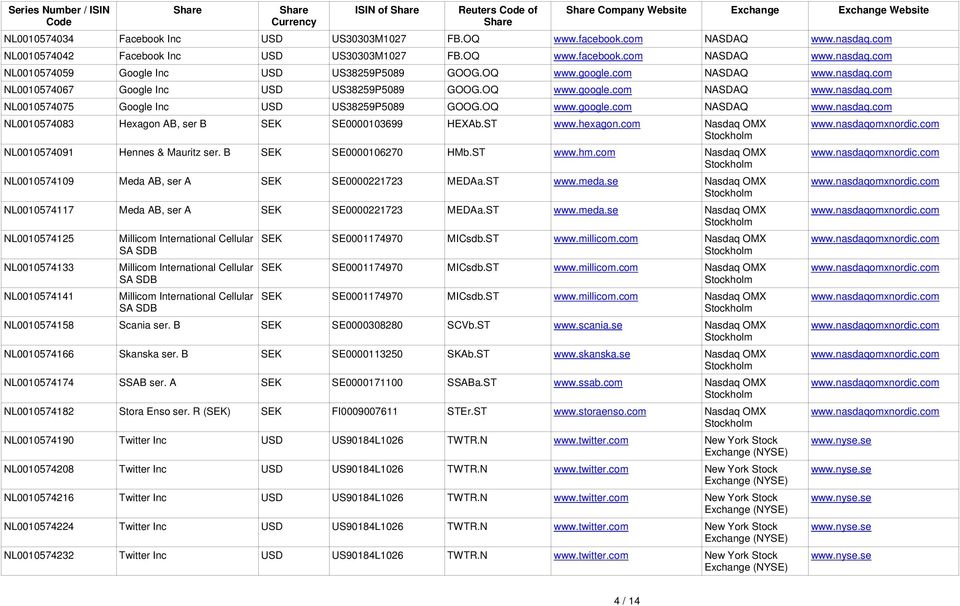
Task: Select the Hennes & Mauritz ser. B cell
Action: pos(174,153)
